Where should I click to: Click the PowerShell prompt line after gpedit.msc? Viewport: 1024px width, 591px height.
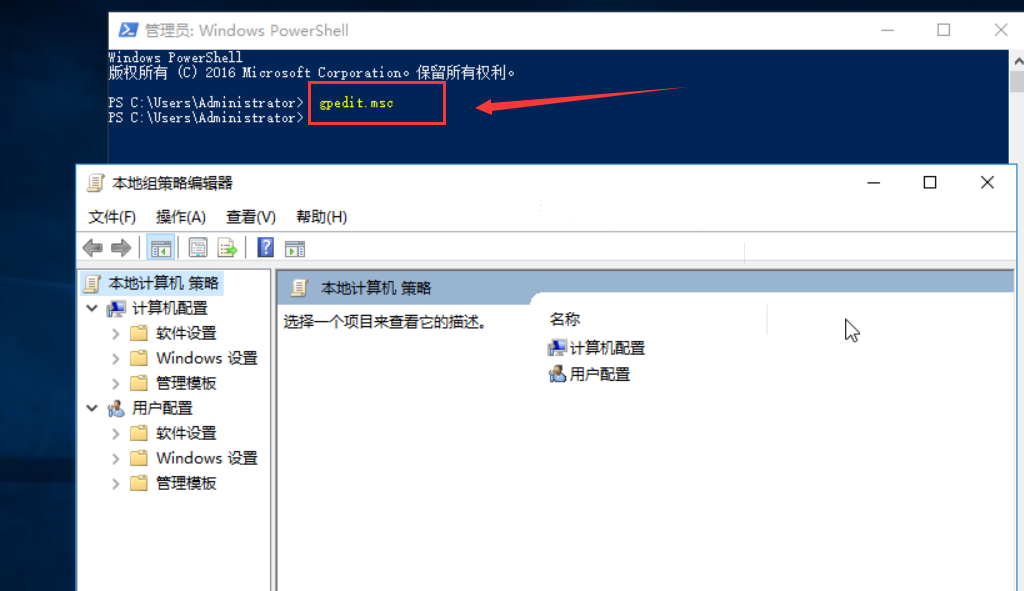pos(206,118)
